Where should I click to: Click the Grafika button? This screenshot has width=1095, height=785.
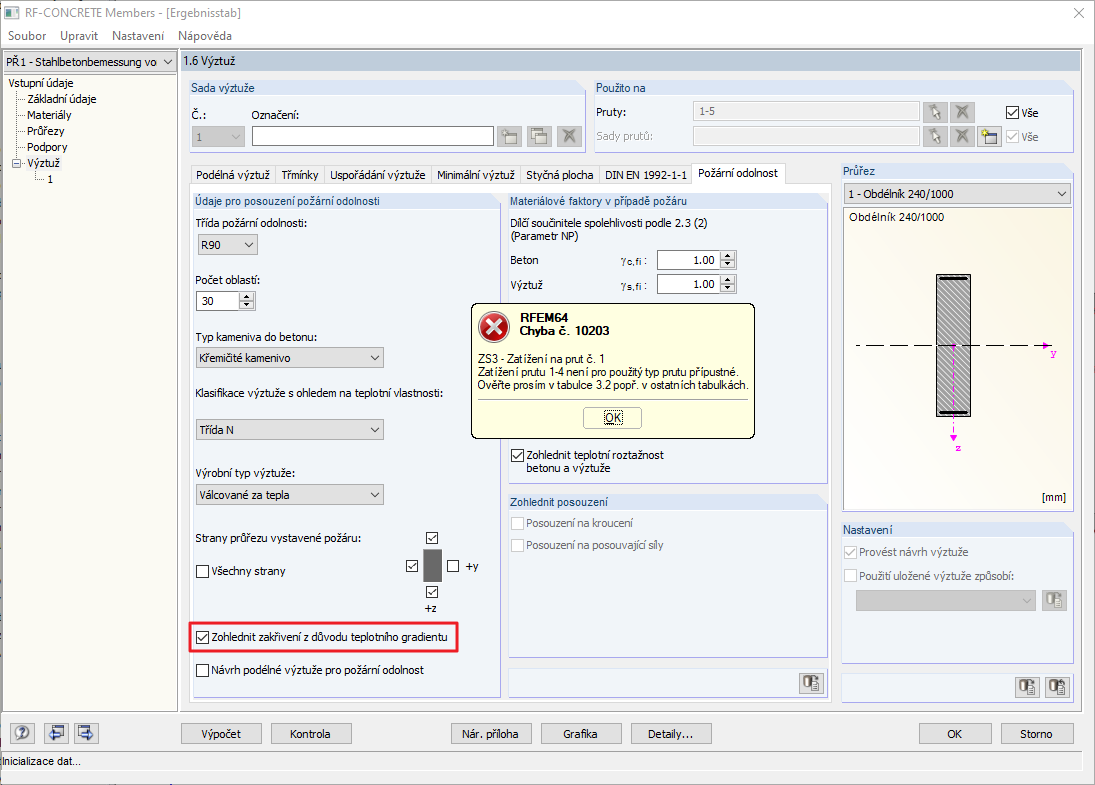click(580, 734)
